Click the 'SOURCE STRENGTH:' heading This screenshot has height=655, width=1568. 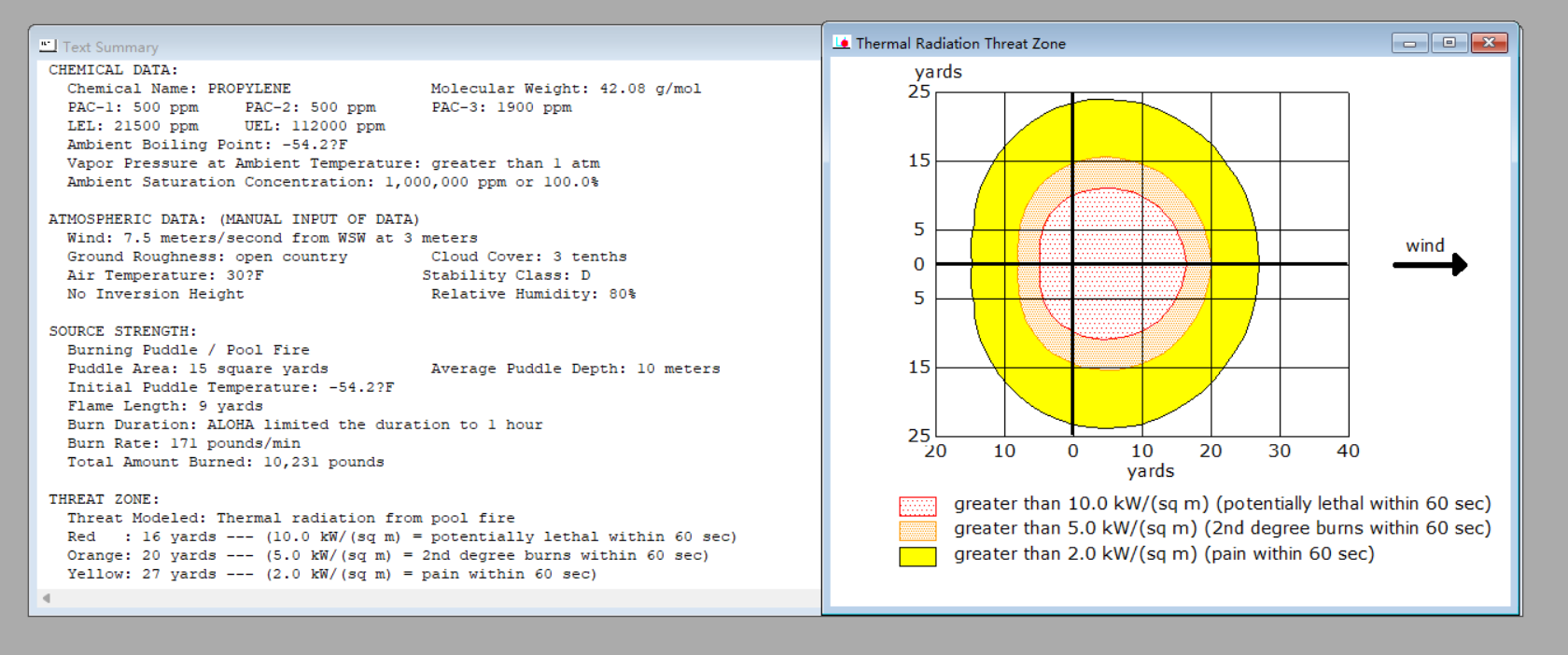(122, 331)
